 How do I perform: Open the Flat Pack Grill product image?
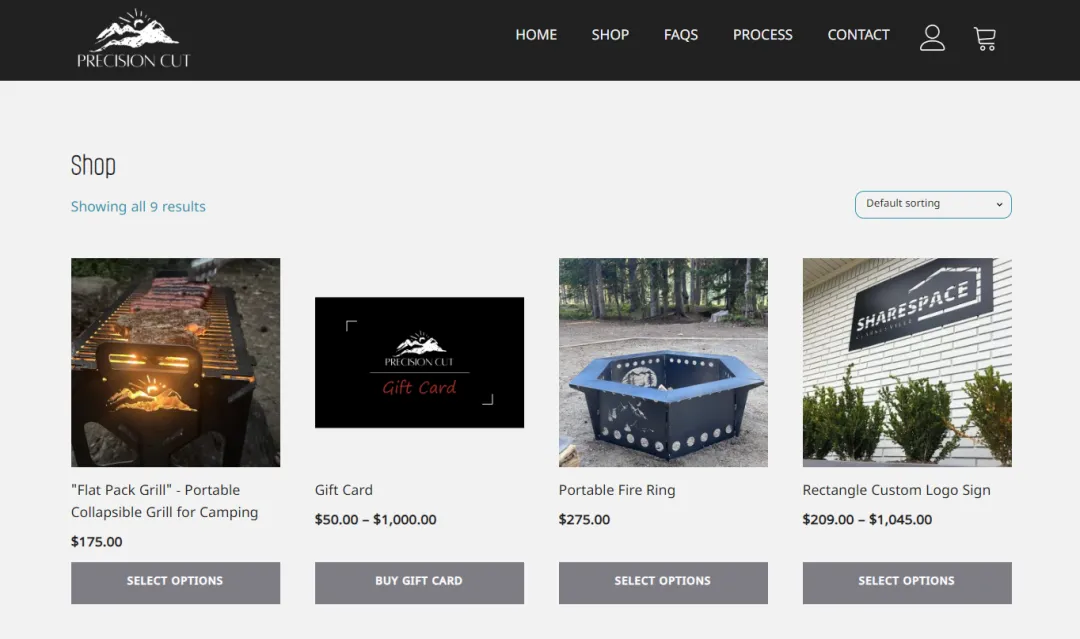pos(176,362)
